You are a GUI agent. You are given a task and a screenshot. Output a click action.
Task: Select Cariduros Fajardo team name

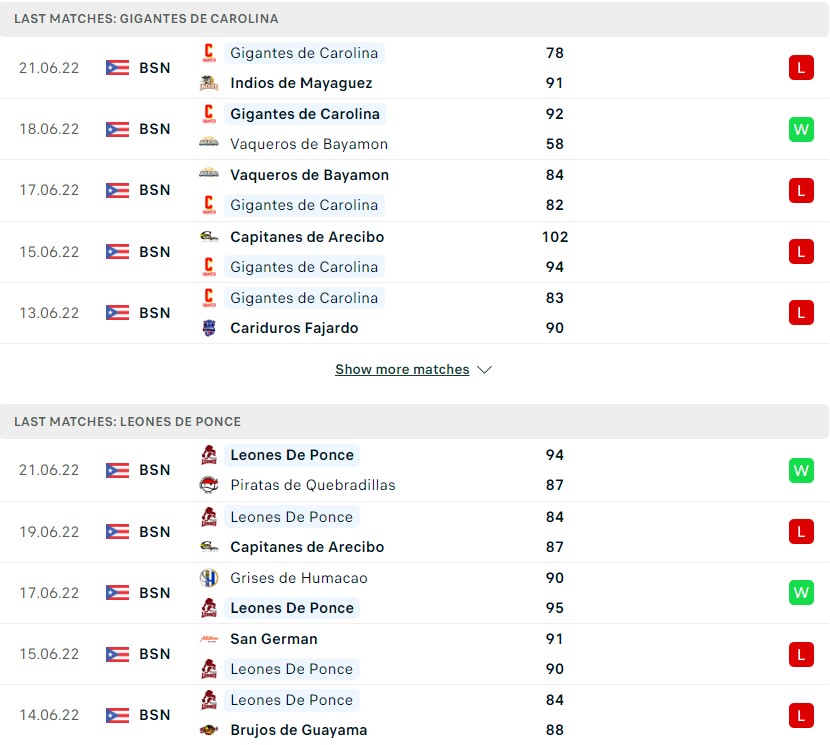point(294,328)
